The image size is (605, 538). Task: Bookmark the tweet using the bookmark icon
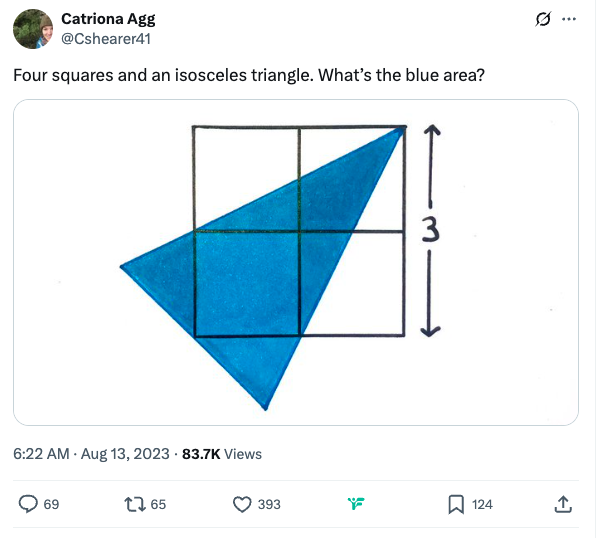click(x=456, y=504)
